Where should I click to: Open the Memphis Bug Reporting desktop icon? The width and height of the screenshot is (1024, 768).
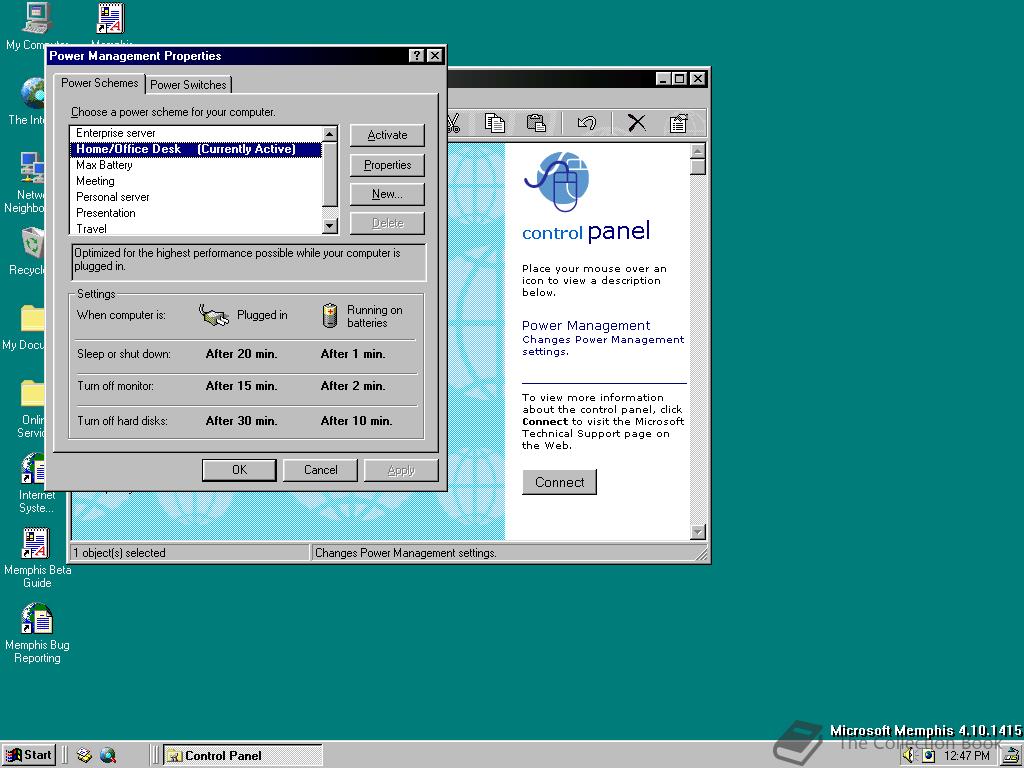tap(37, 633)
